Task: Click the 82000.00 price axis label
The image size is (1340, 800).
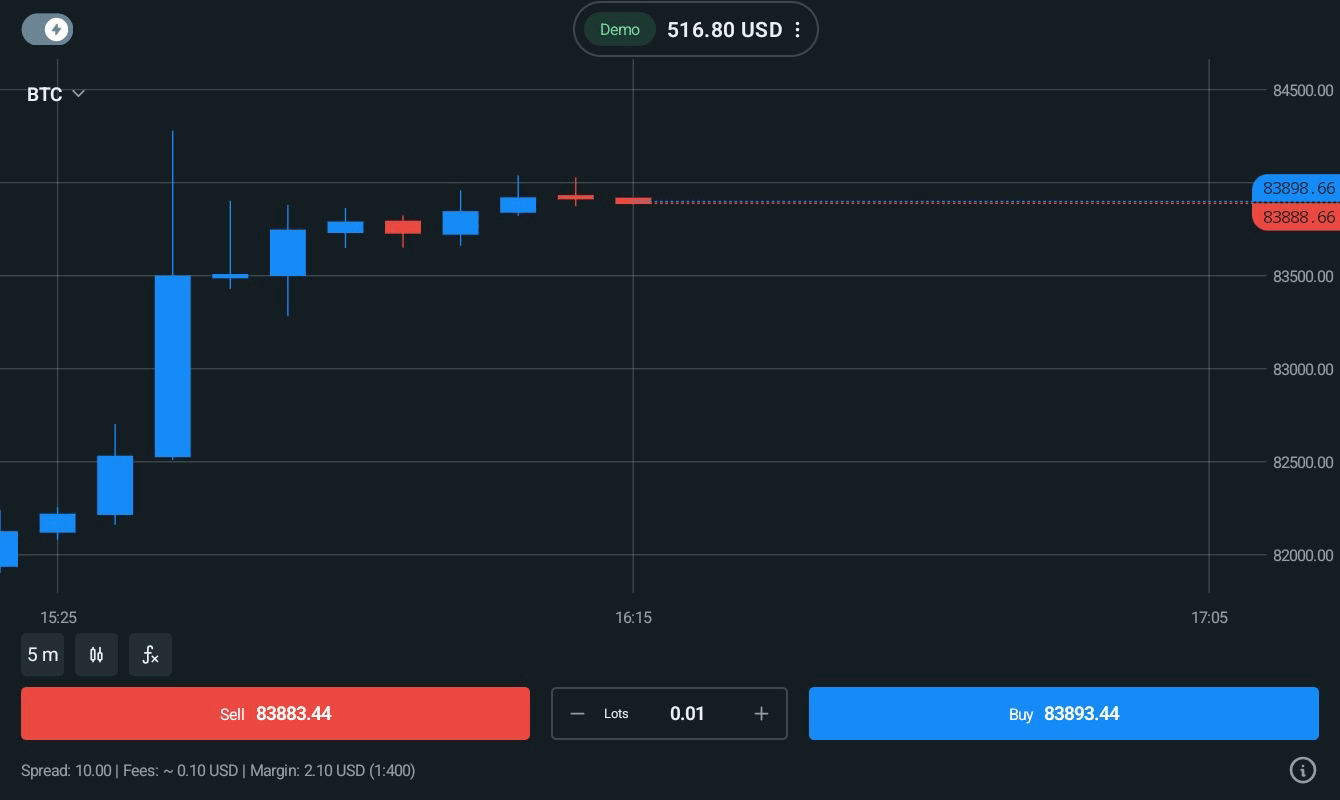Action: tap(1303, 556)
